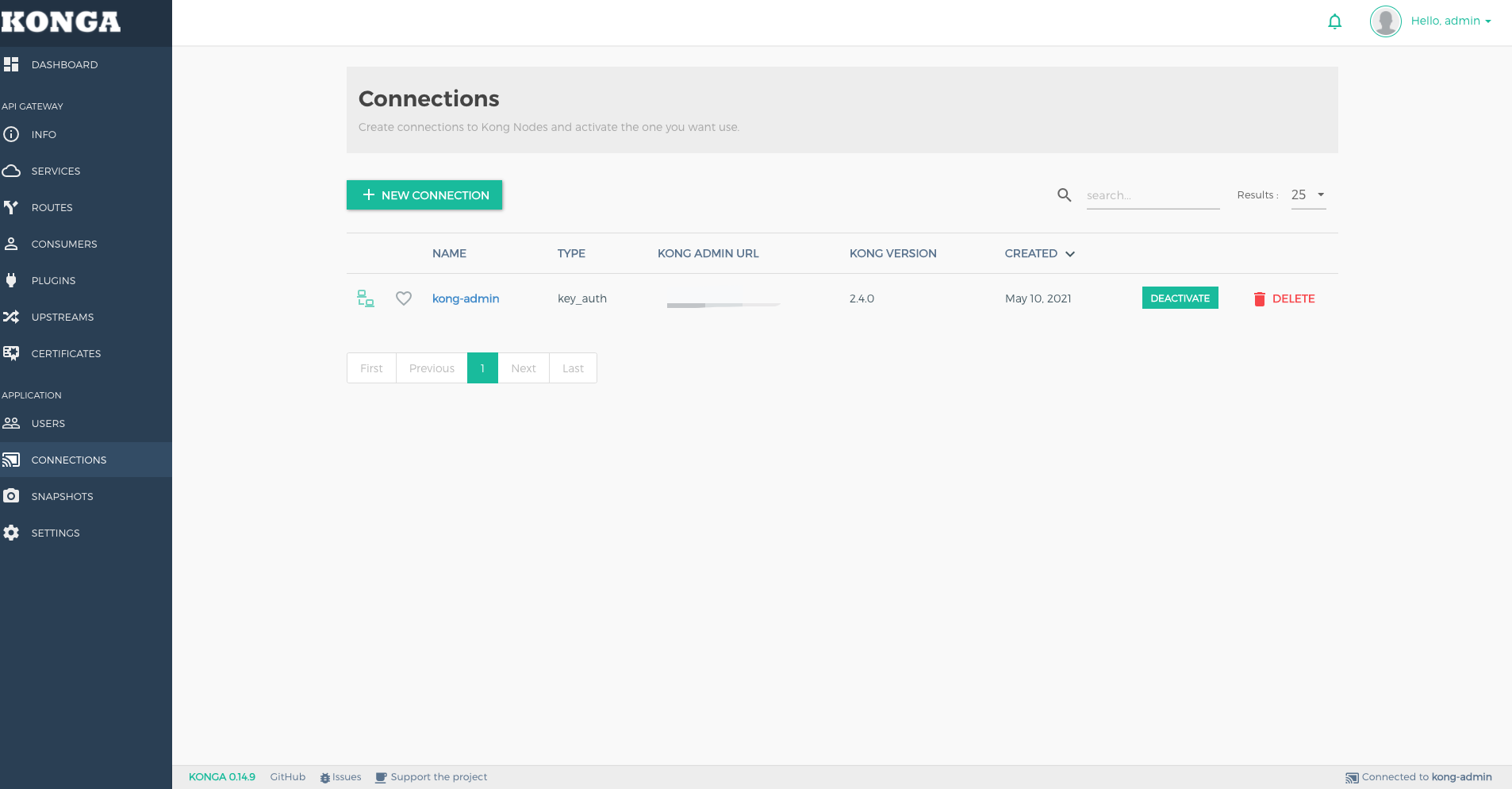Click the KONGA 0.14.9 version link
The width and height of the screenshot is (1512, 789).
(222, 777)
